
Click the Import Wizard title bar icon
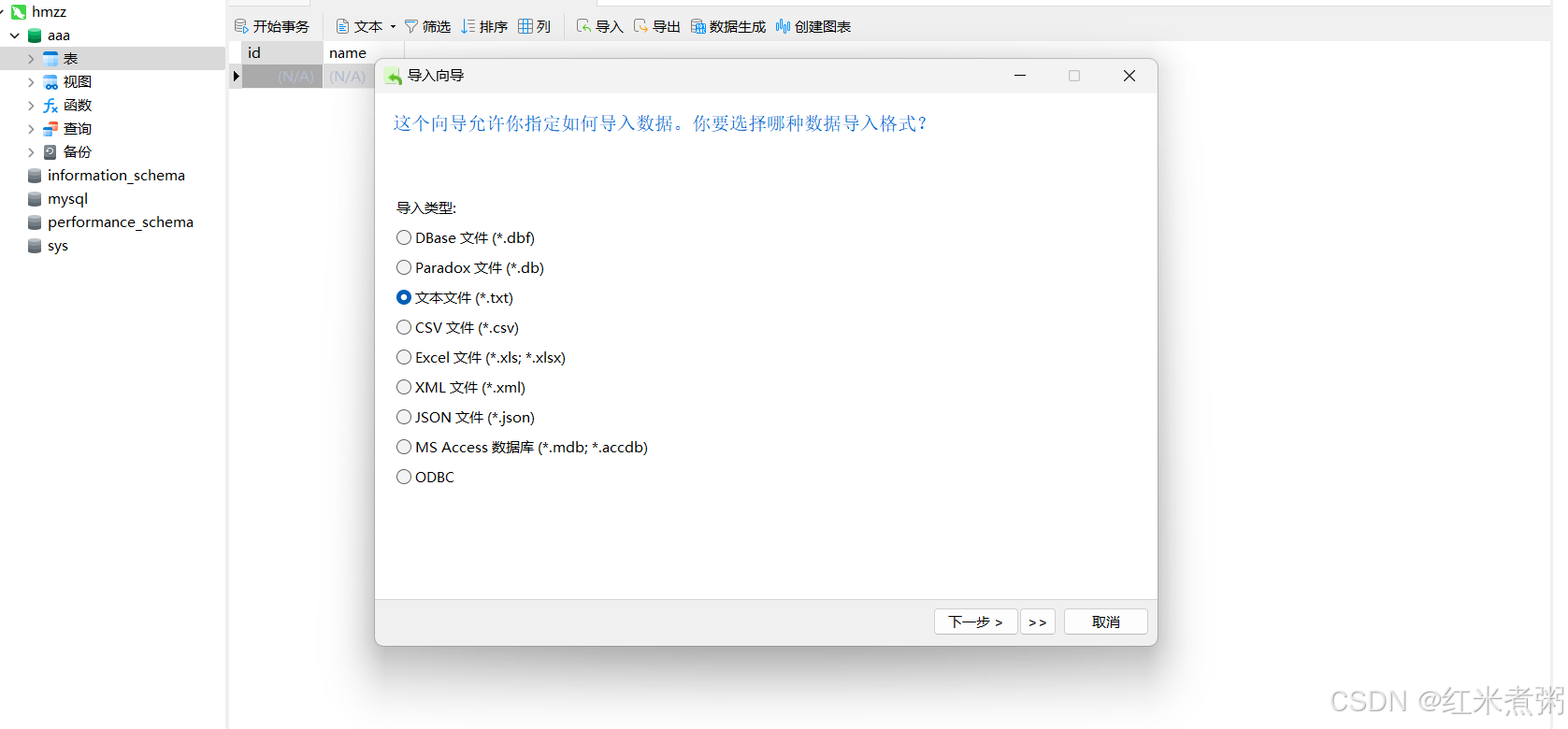tap(394, 76)
